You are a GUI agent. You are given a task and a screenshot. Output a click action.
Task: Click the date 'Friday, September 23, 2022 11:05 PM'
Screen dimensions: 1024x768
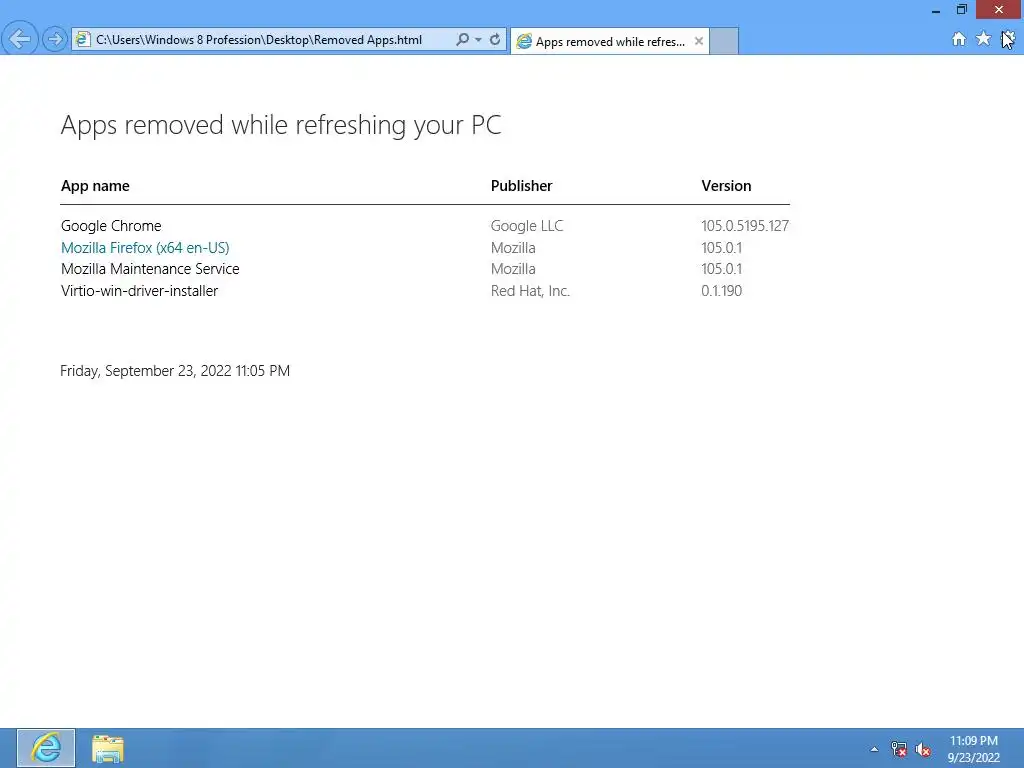pos(175,371)
